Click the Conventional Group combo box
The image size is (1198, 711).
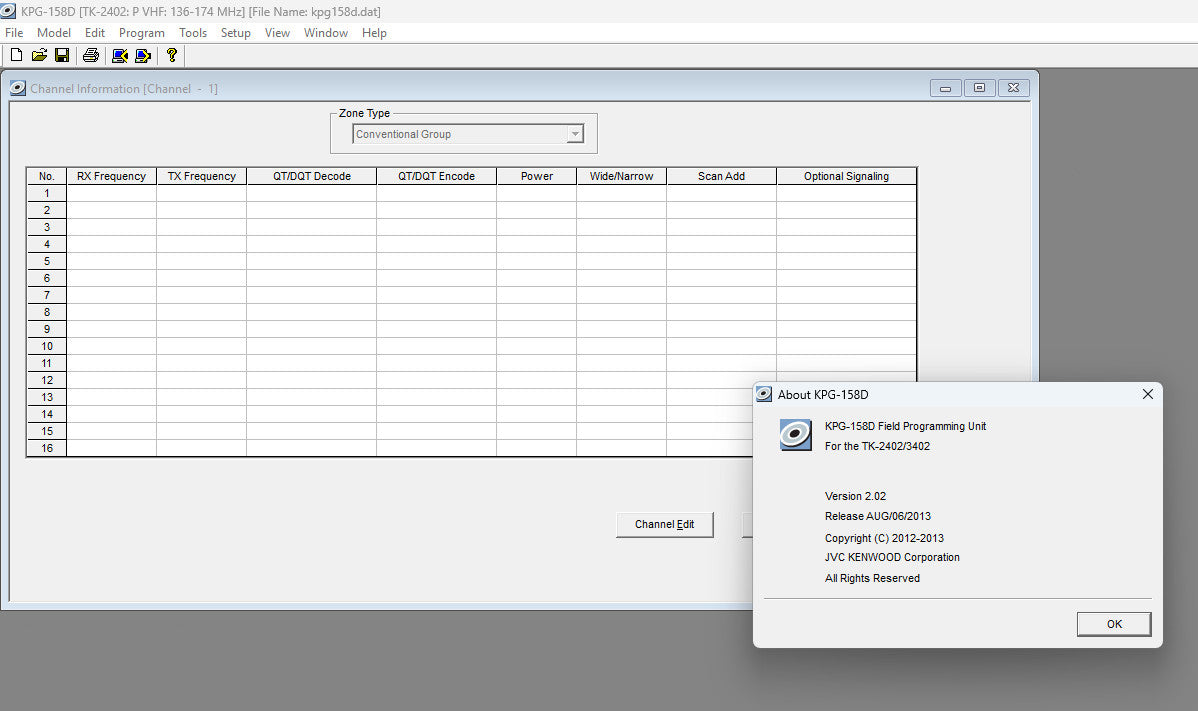468,134
